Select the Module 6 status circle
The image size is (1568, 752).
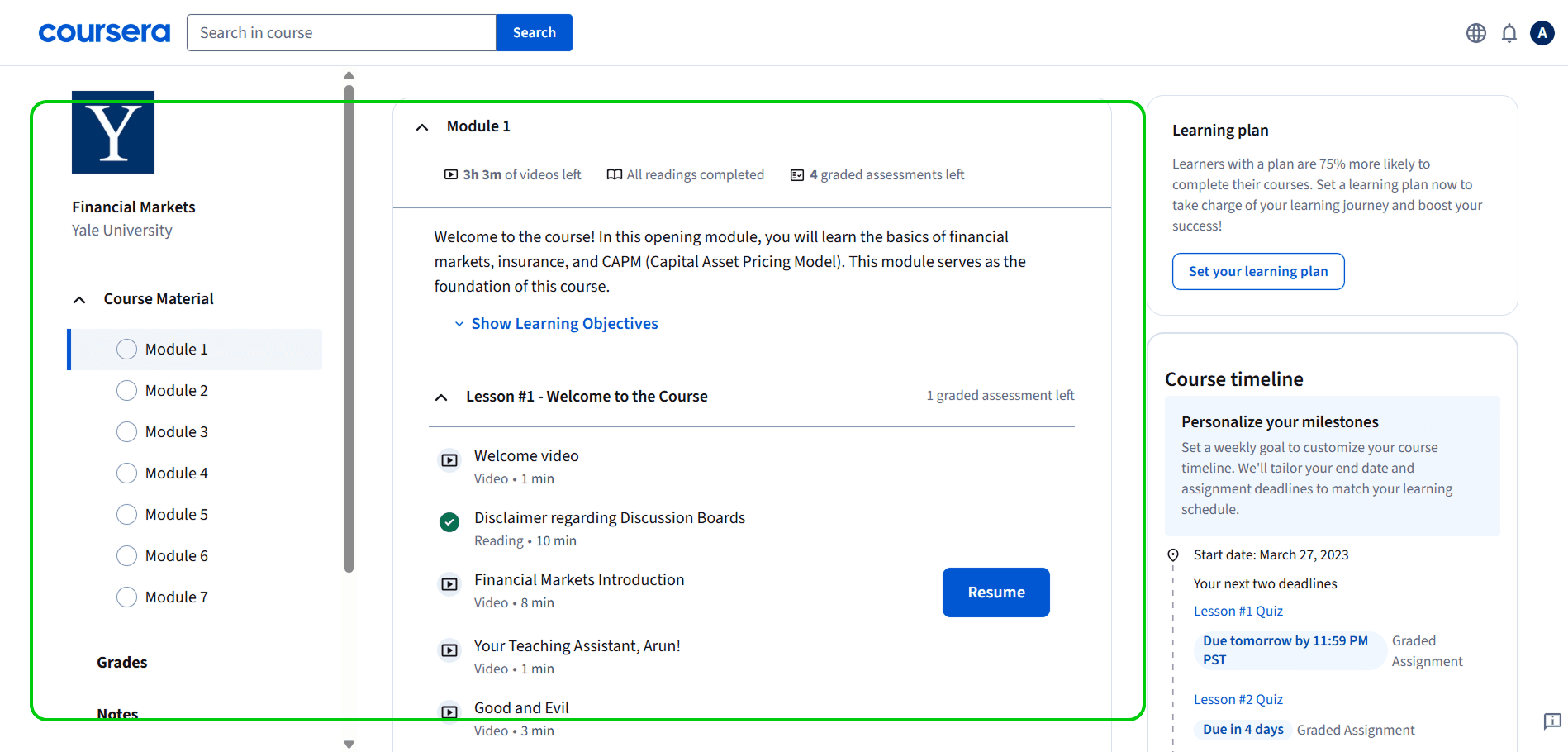[126, 556]
